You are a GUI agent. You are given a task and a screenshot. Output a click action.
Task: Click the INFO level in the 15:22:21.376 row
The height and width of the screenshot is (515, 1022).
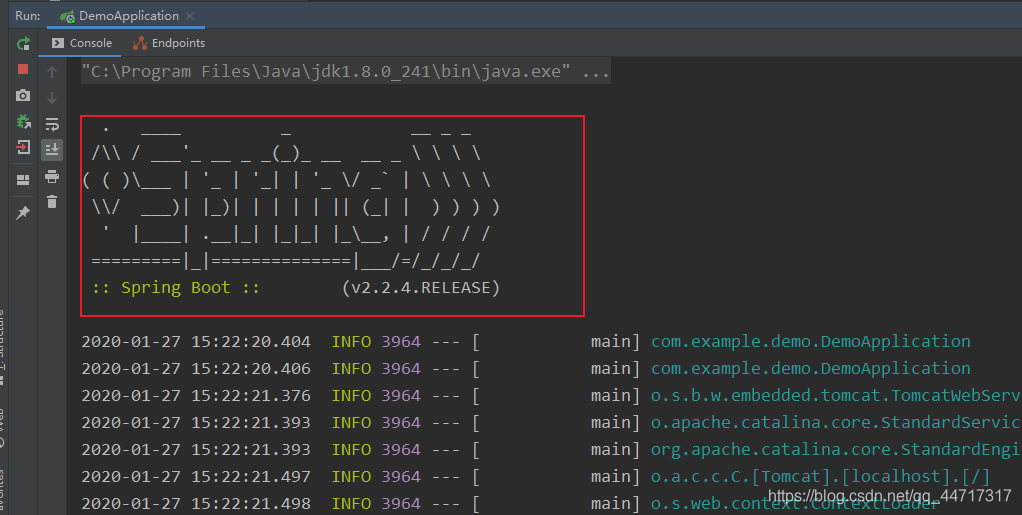coord(351,396)
